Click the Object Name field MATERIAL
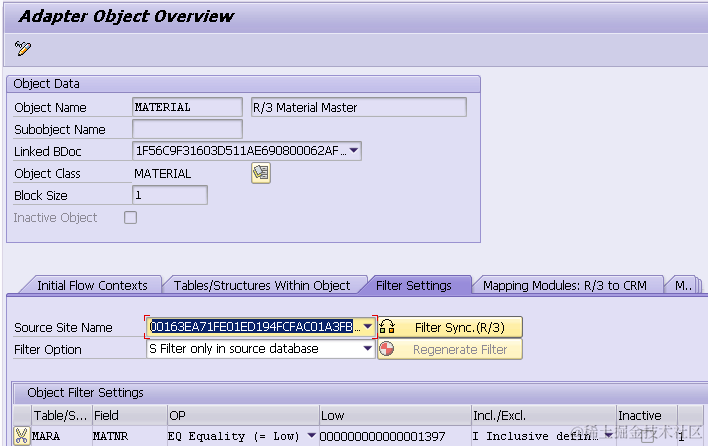 click(x=187, y=107)
